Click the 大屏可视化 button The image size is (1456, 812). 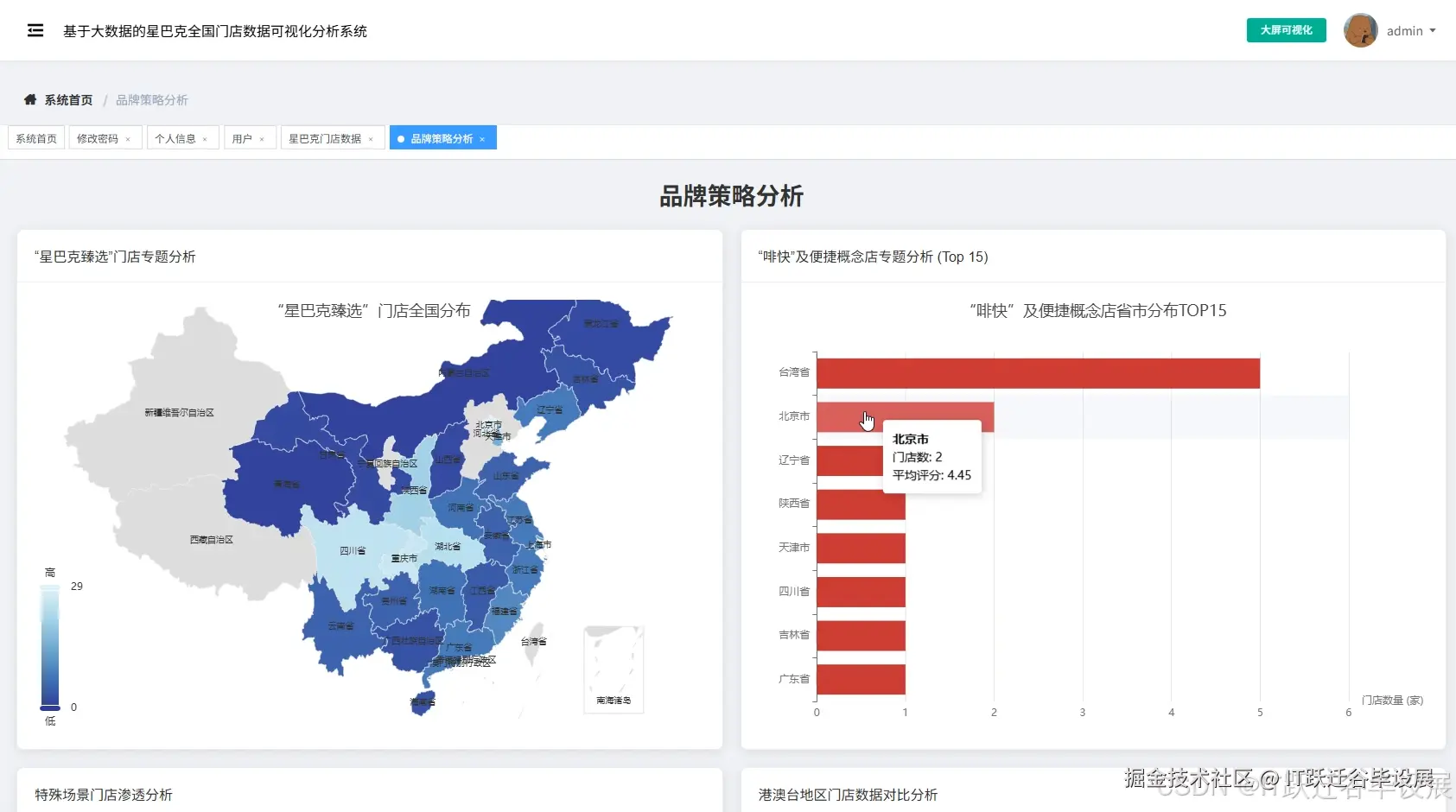coord(1285,29)
